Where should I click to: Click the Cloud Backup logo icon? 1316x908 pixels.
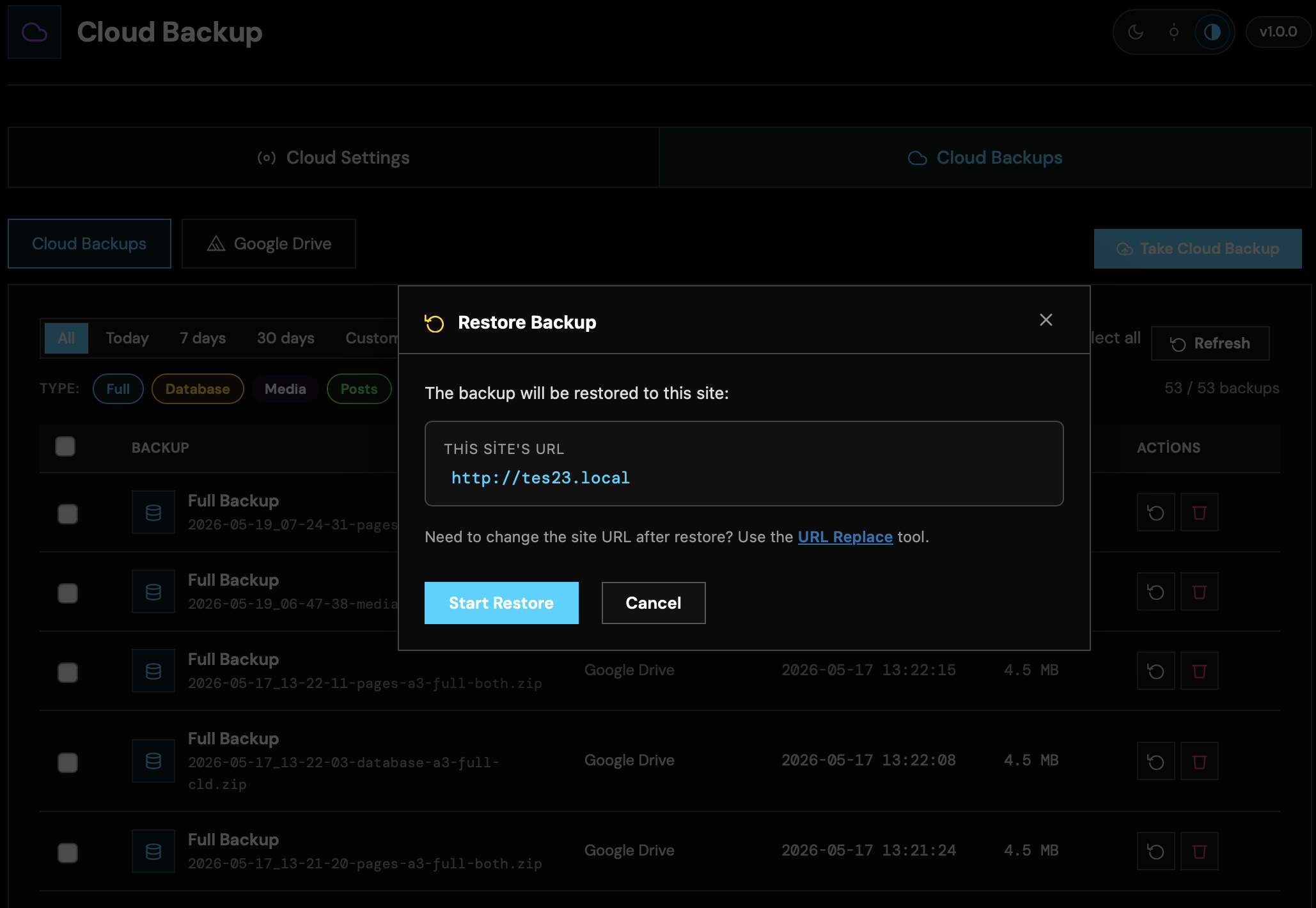tap(35, 32)
